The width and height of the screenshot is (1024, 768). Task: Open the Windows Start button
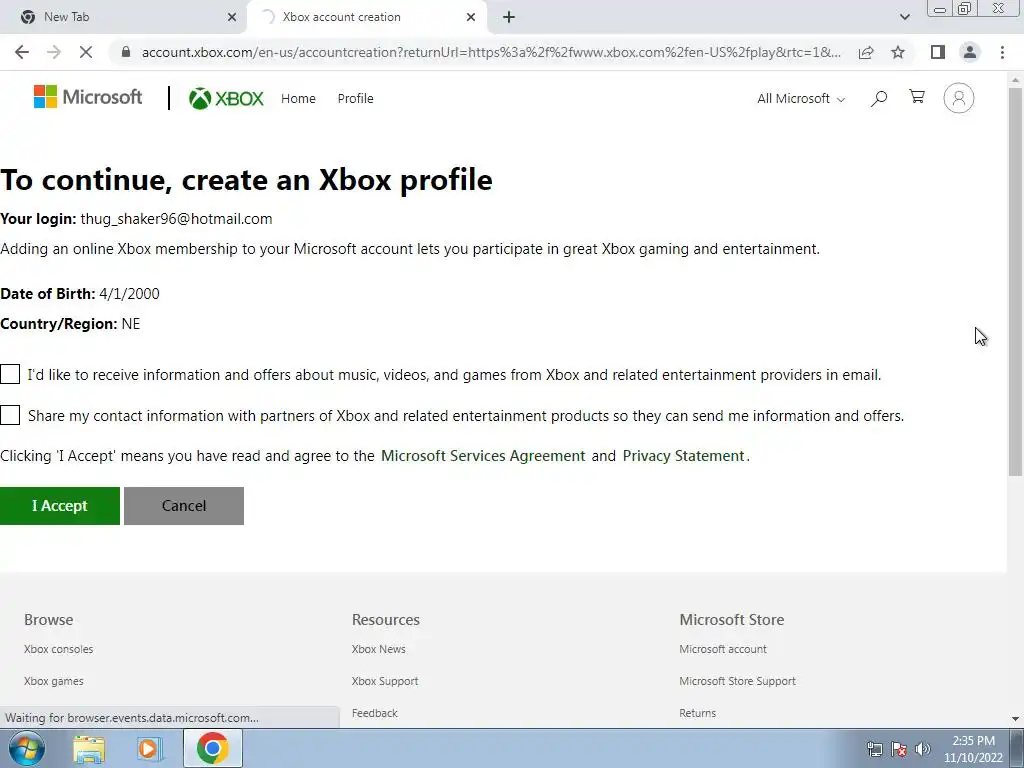click(x=27, y=748)
